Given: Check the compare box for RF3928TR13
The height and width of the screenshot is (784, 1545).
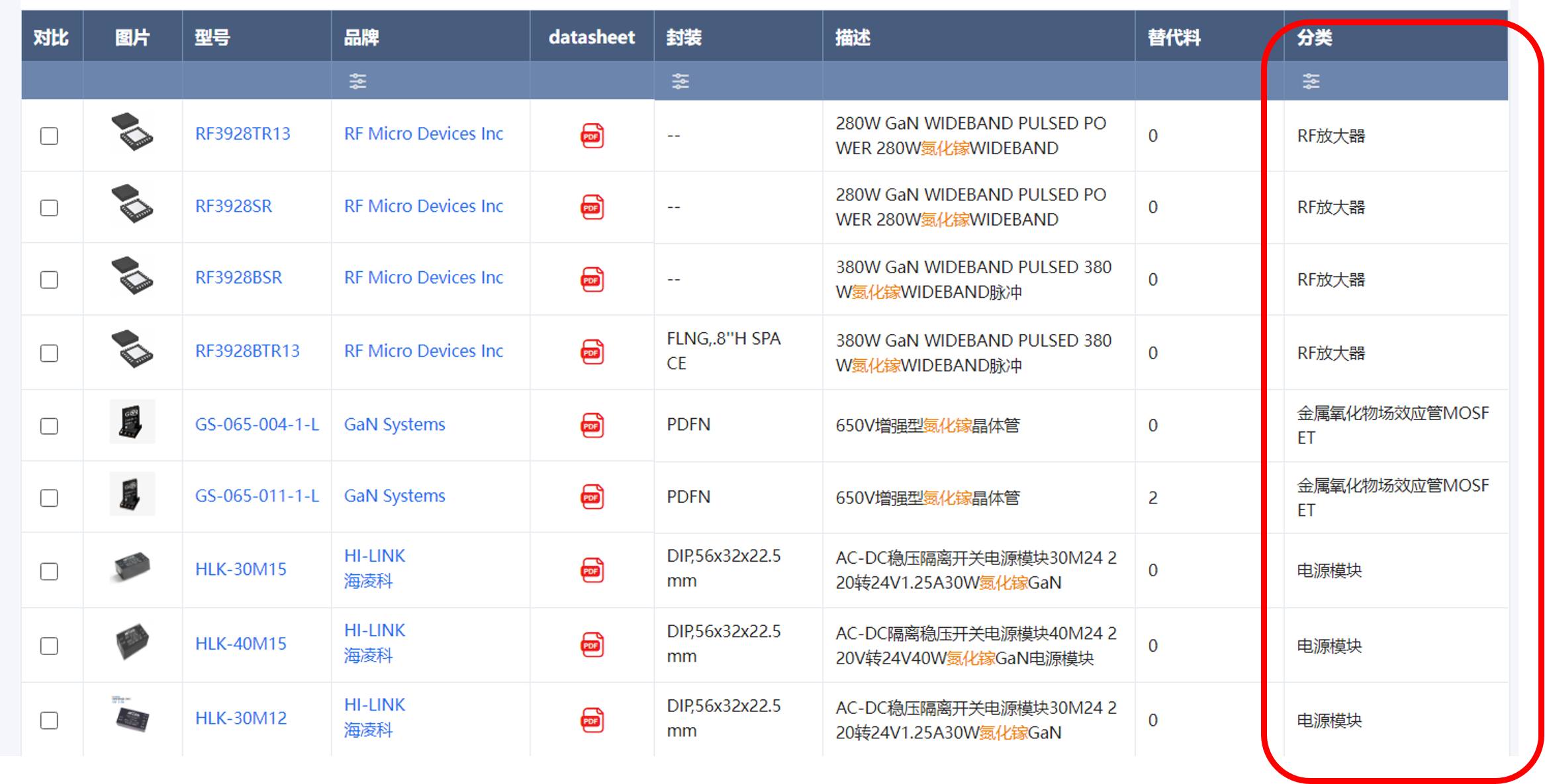Looking at the screenshot, I should pos(49,136).
